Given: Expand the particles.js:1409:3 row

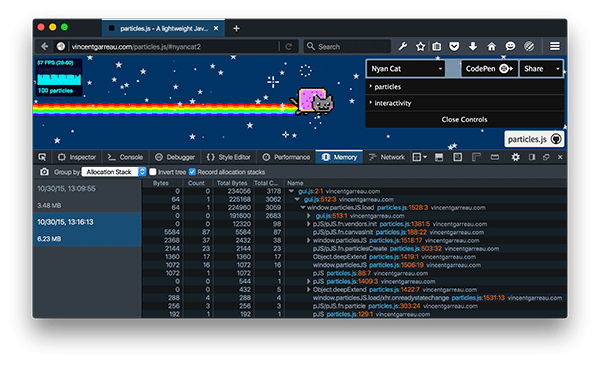Looking at the screenshot, I should coord(308,281).
